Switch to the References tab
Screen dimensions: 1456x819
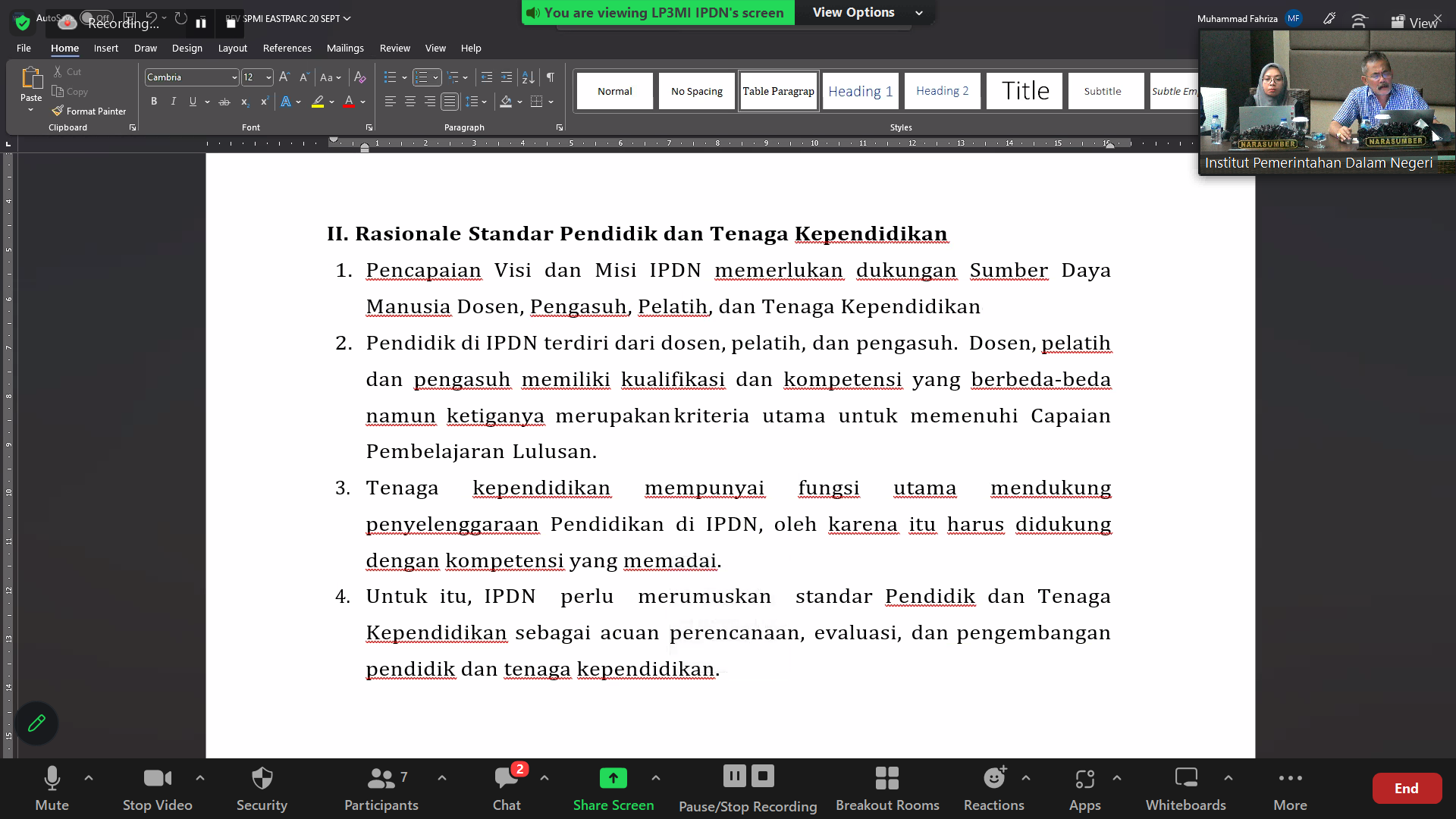287,48
